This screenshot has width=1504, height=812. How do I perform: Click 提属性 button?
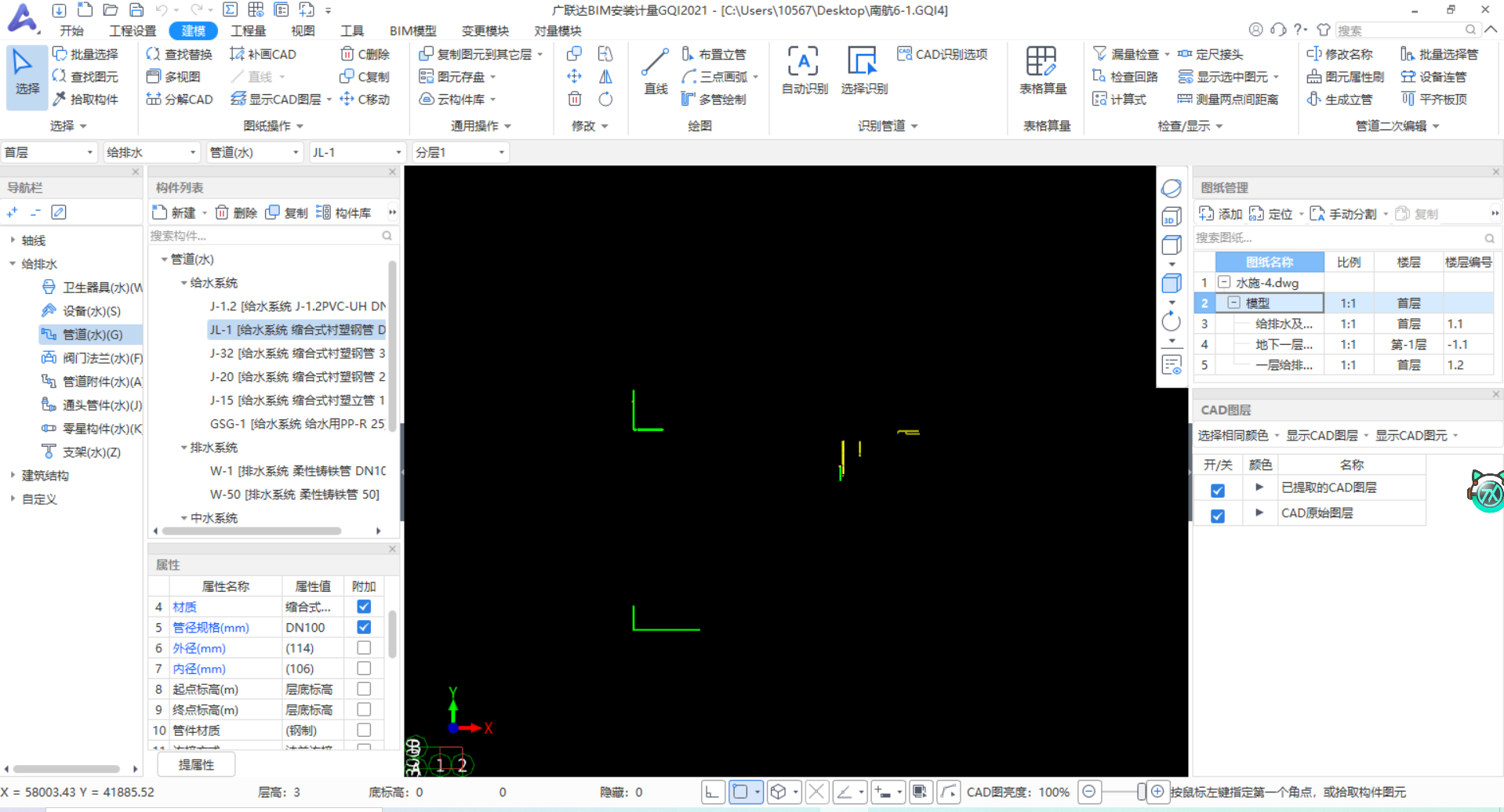coord(196,764)
